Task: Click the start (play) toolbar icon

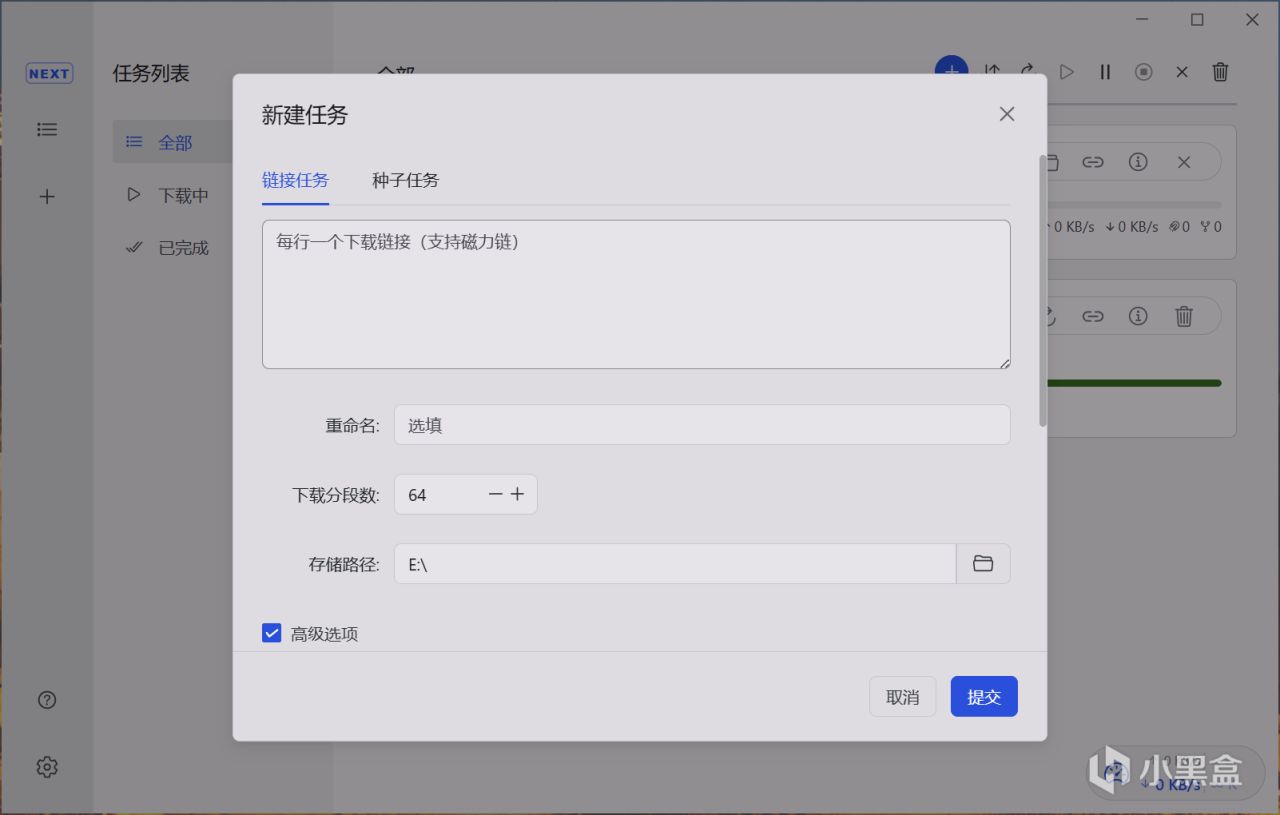Action: [x=1067, y=72]
